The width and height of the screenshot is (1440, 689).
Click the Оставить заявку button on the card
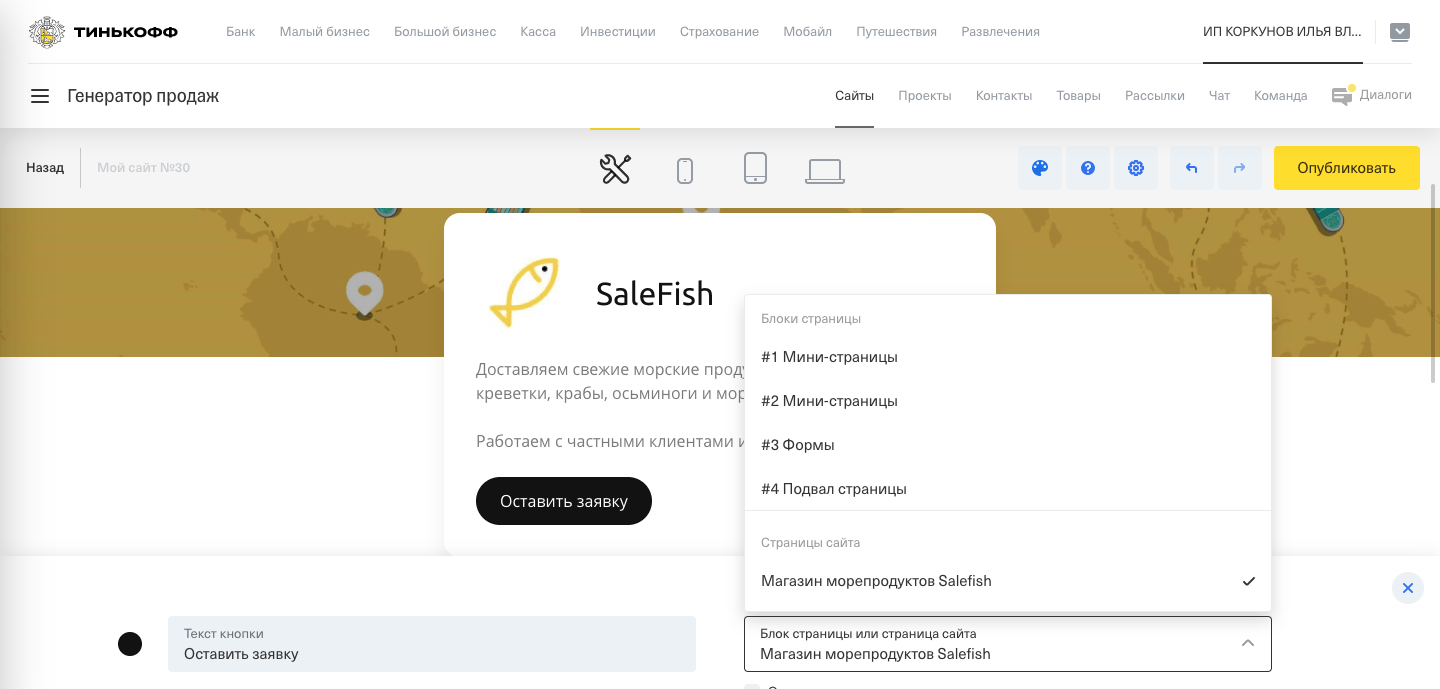[x=564, y=501]
